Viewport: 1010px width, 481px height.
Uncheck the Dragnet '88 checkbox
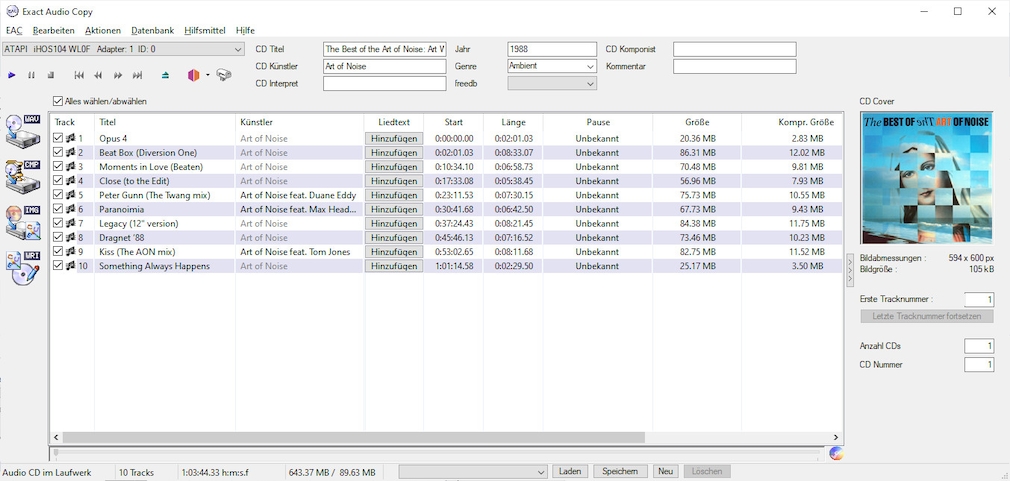pos(59,238)
